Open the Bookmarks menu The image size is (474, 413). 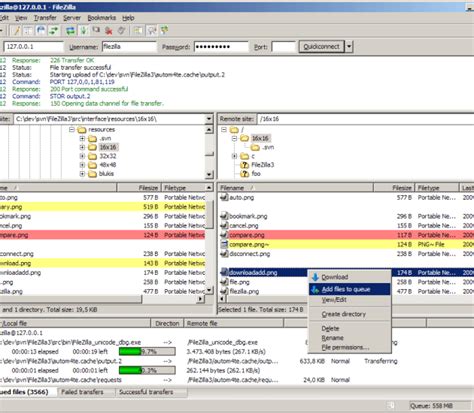pos(101,18)
